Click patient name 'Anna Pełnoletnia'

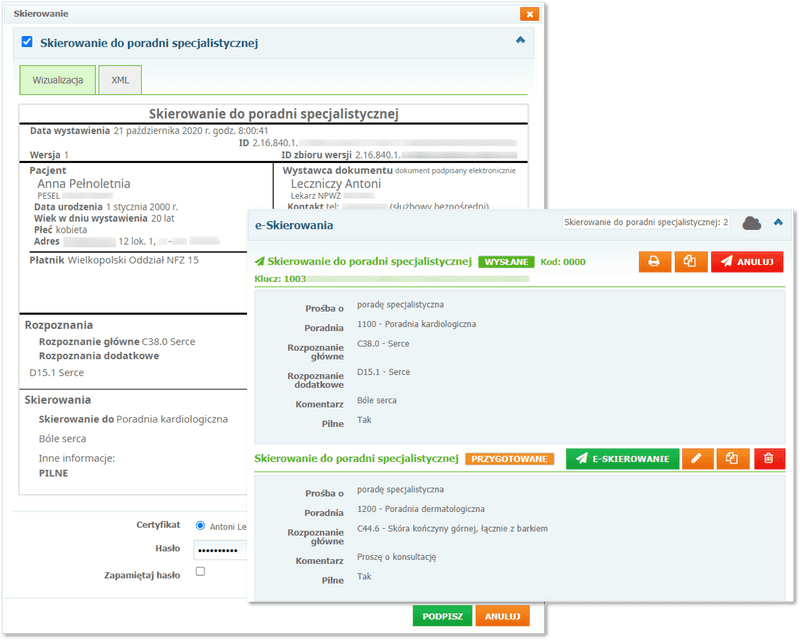[84, 184]
